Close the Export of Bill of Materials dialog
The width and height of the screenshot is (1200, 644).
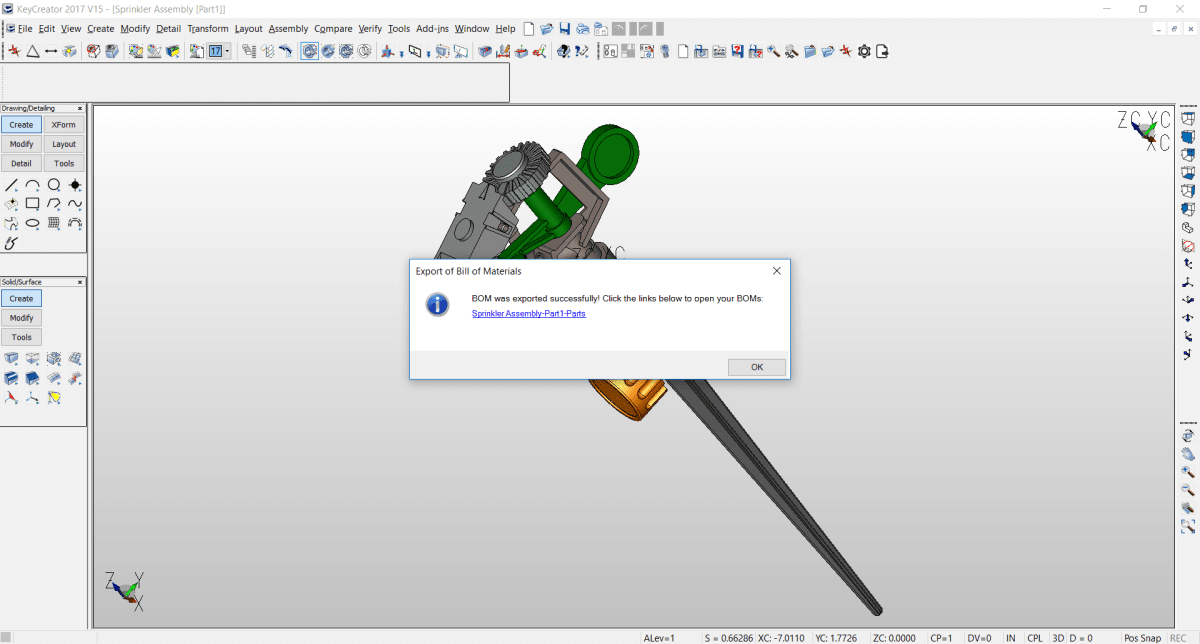tap(777, 271)
